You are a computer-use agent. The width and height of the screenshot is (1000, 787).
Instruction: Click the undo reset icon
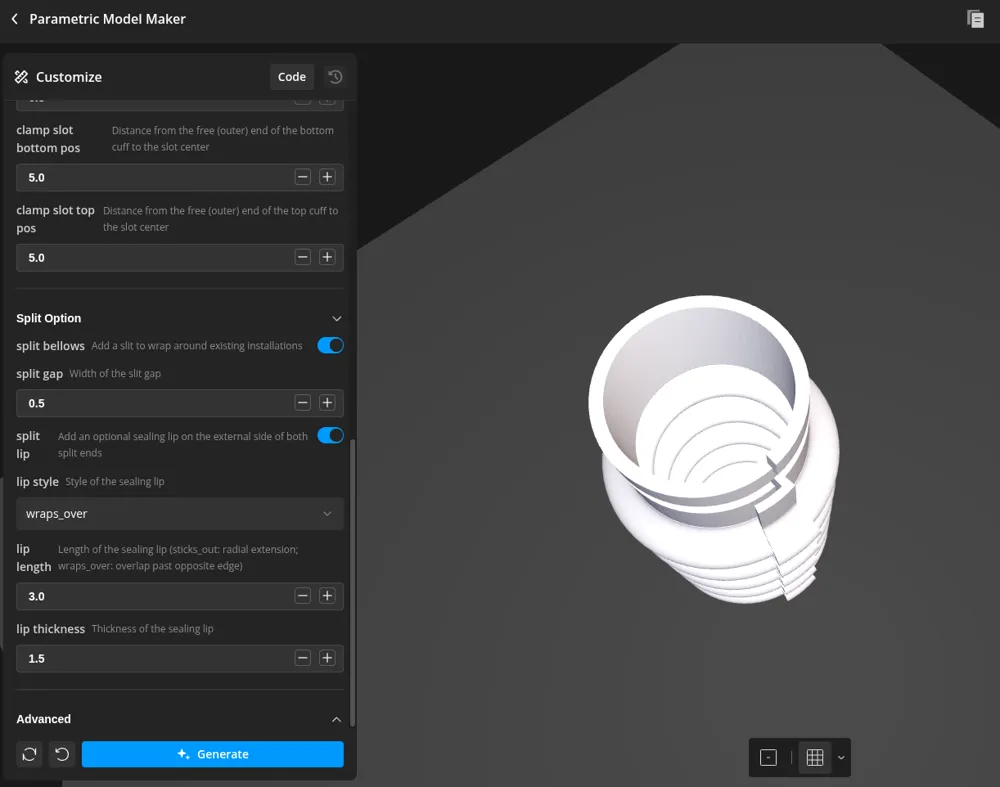(x=62, y=754)
